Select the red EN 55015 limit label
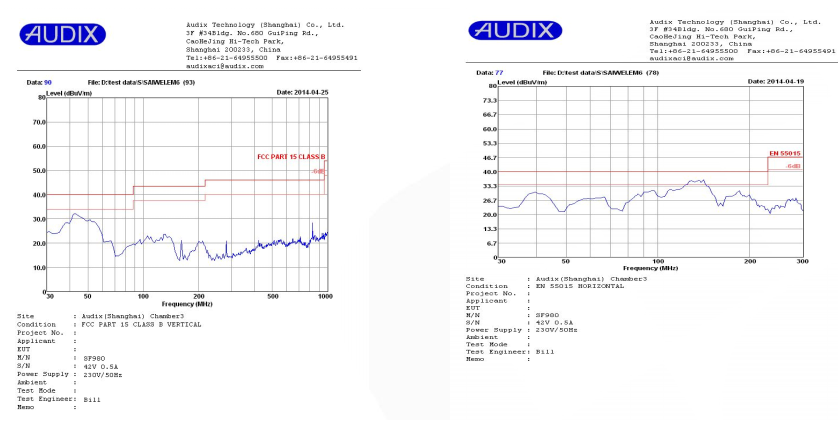Viewport: 838px width, 422px height. pyautogui.click(x=784, y=153)
